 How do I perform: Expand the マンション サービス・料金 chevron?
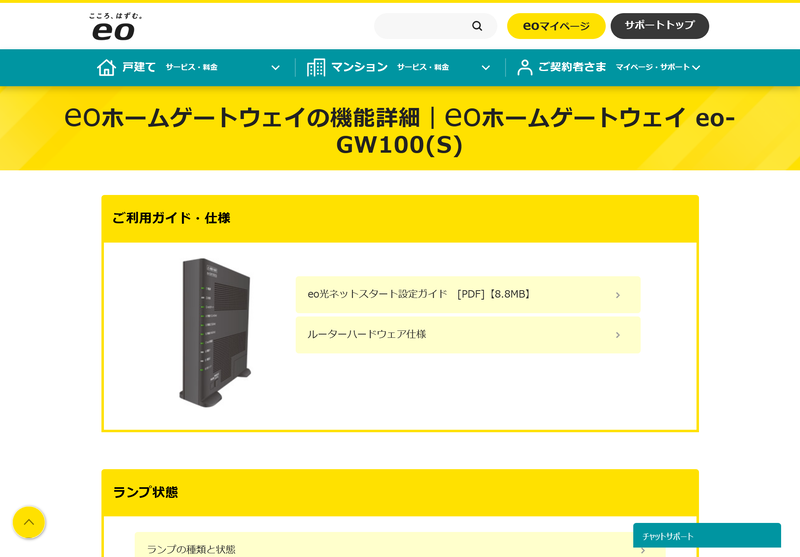point(486,67)
